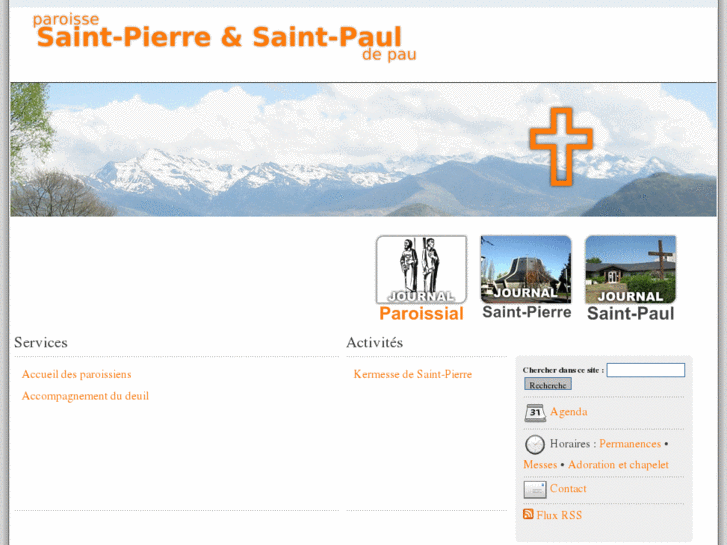Click the clock icon beside Horaires
This screenshot has width=727, height=545.
click(x=535, y=444)
